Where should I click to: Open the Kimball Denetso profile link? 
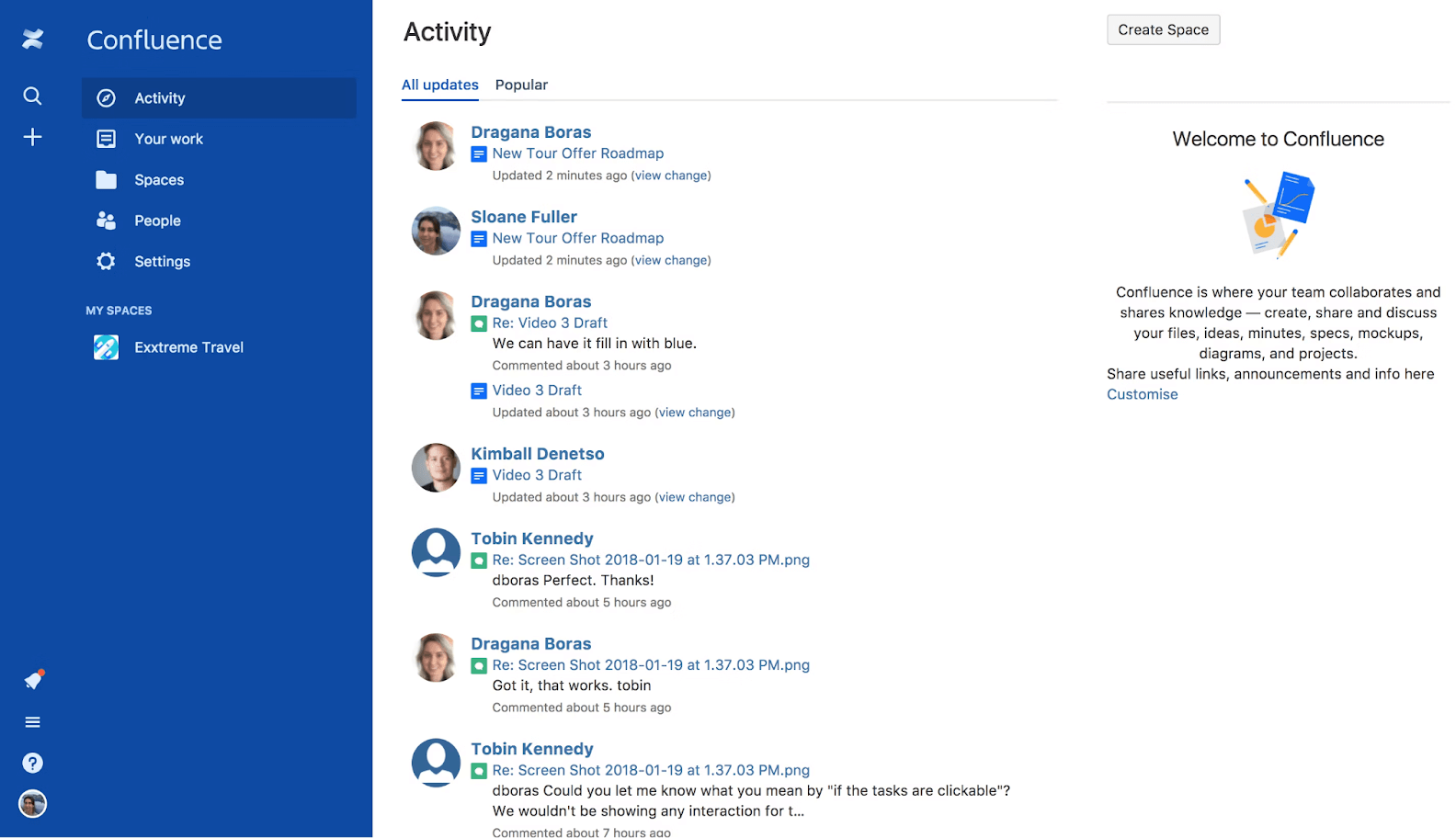click(x=538, y=454)
